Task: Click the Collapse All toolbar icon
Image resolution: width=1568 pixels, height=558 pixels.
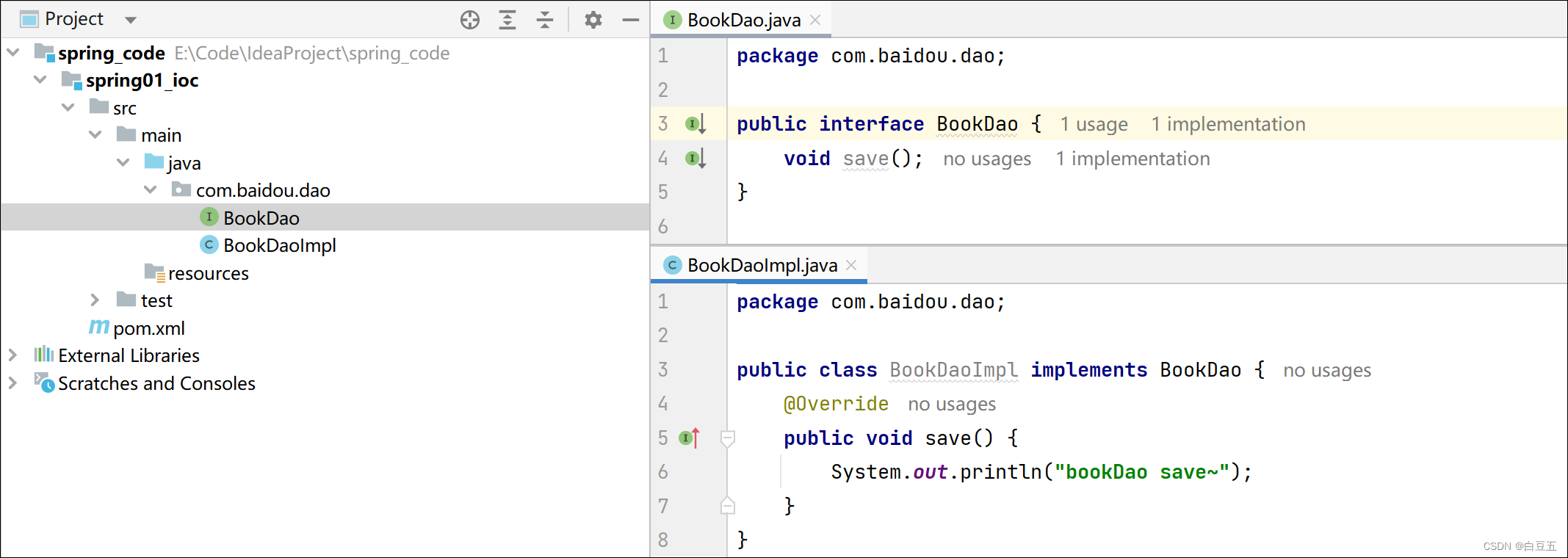Action: 544,20
